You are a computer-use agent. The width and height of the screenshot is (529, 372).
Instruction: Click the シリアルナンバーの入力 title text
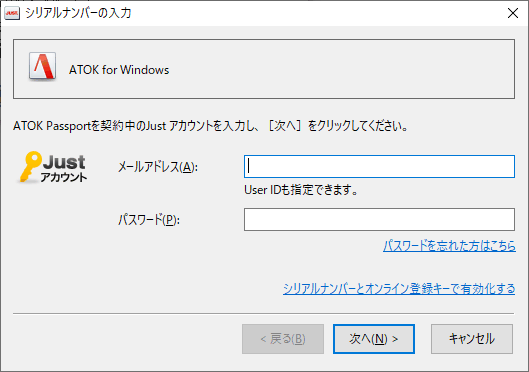(78, 13)
